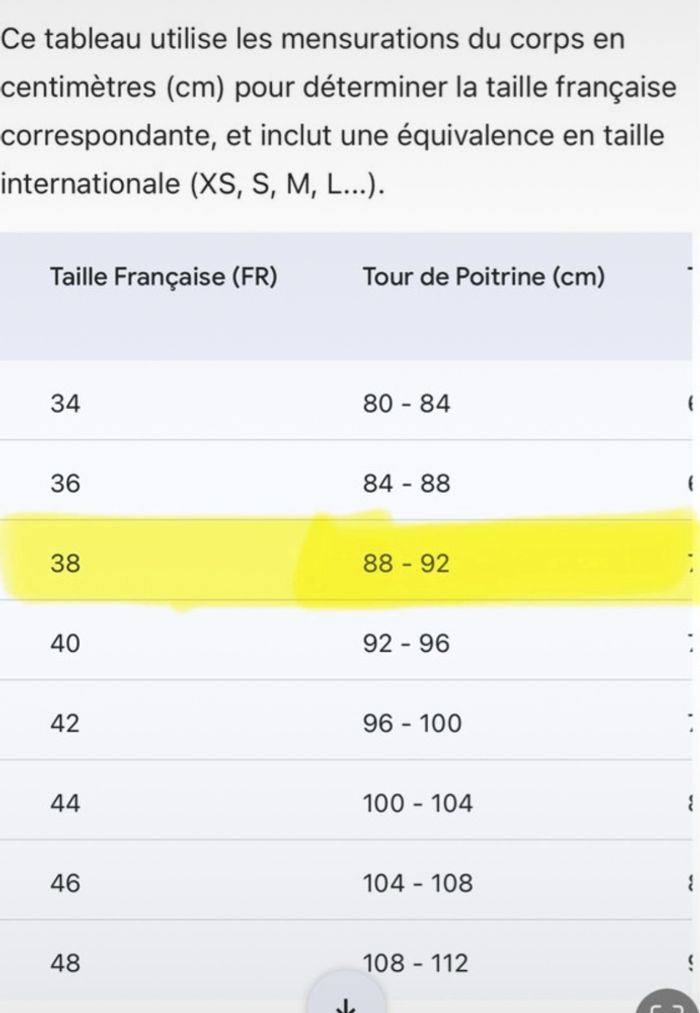Click the Tour de Poitrine (cm) header
This screenshot has height=1013, width=700.
click(483, 277)
